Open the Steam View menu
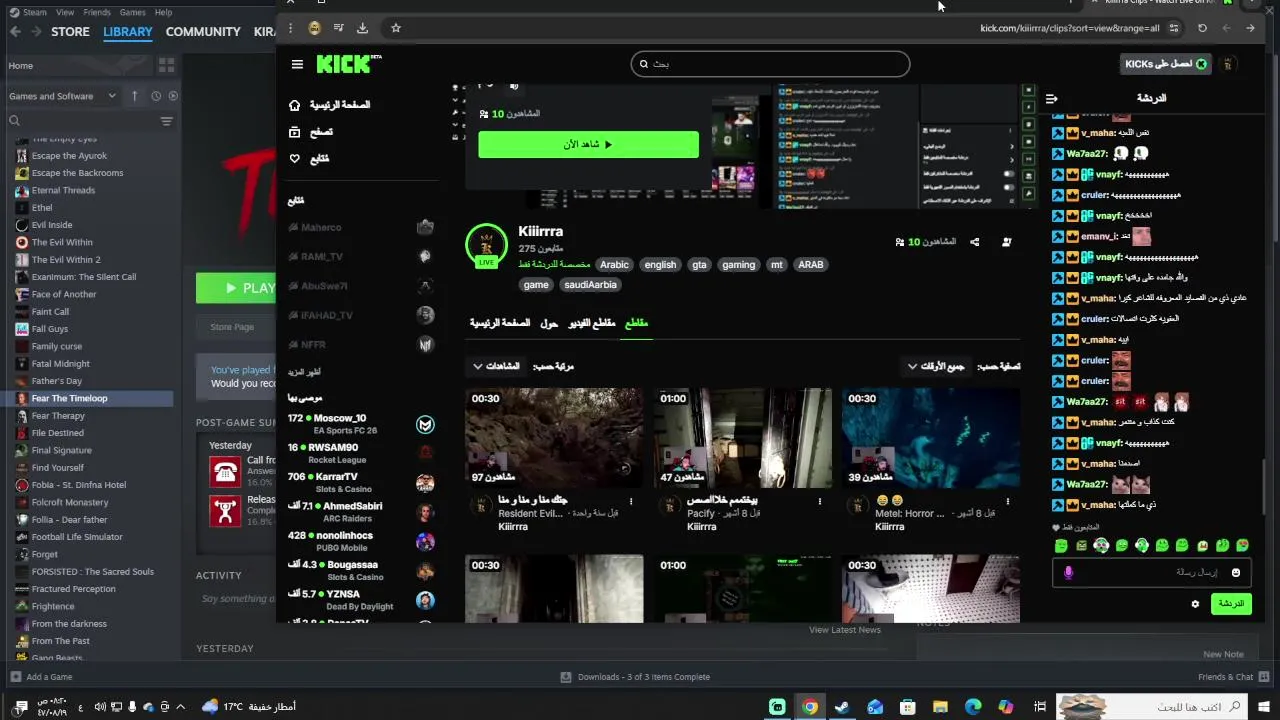This screenshot has width=1280, height=720. [x=65, y=12]
